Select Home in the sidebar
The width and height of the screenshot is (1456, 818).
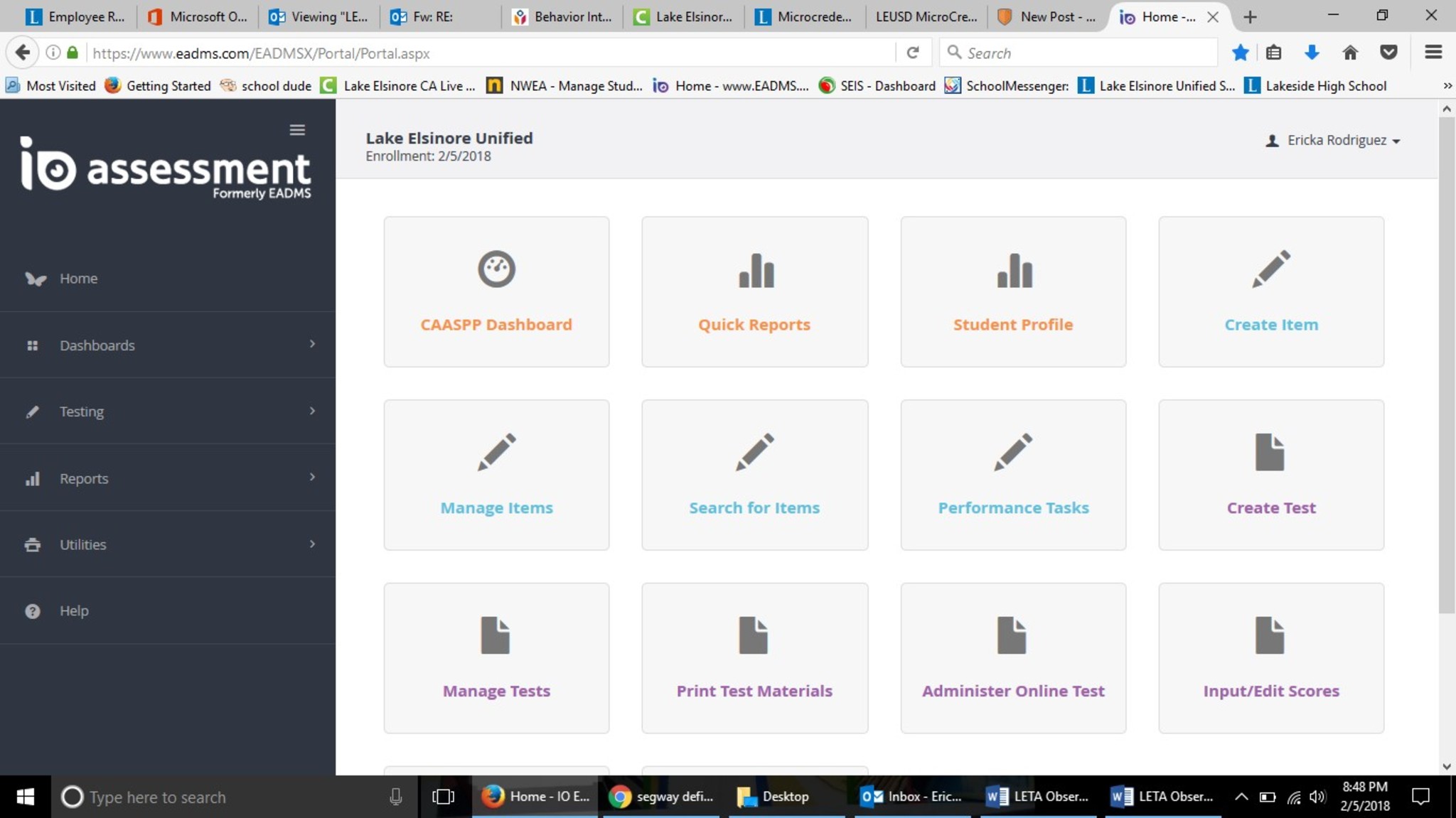78,279
